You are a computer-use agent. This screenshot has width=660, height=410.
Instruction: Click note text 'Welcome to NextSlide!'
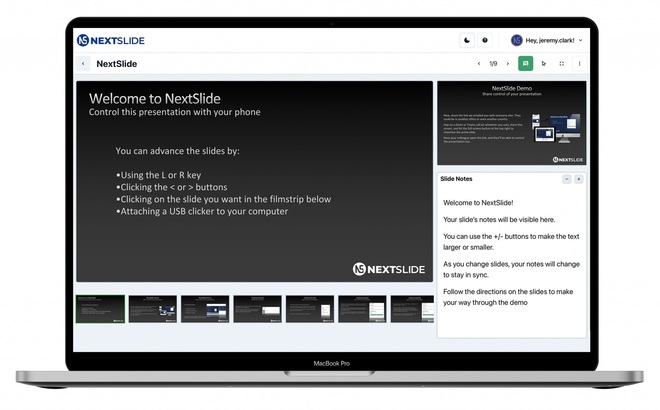(478, 203)
